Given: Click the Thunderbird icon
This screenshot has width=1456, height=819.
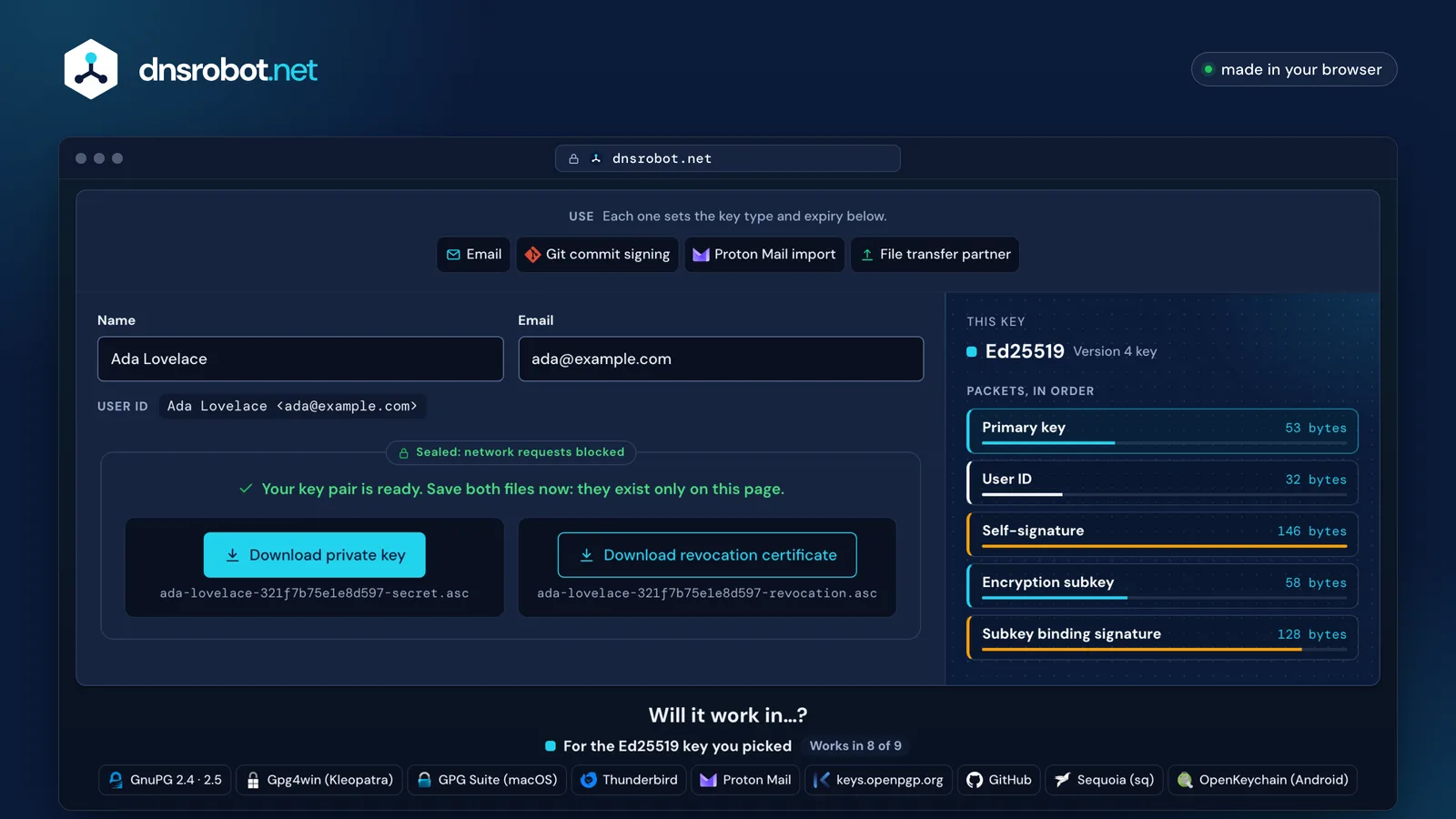Looking at the screenshot, I should 589,780.
